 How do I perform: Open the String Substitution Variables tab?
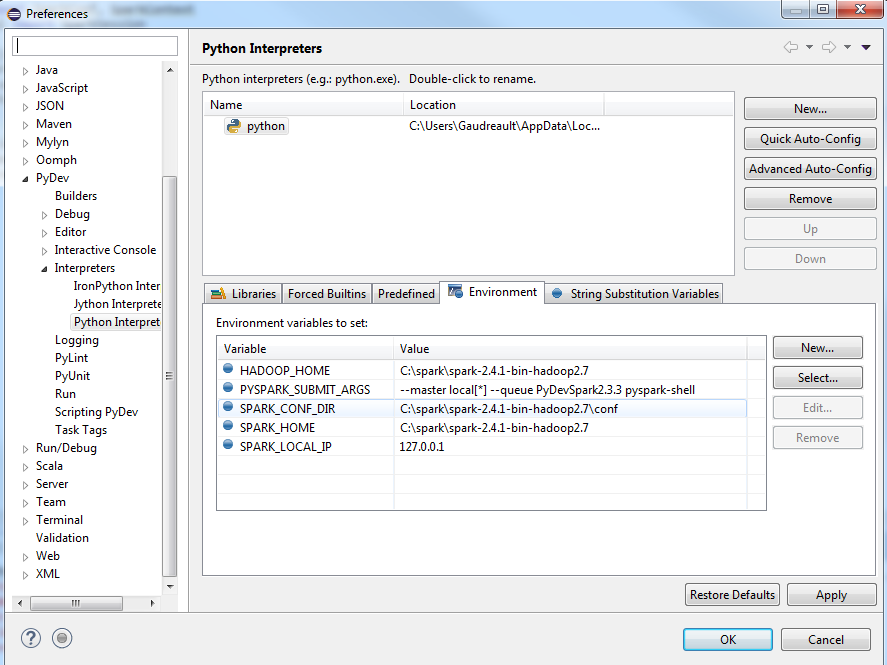[x=634, y=293]
